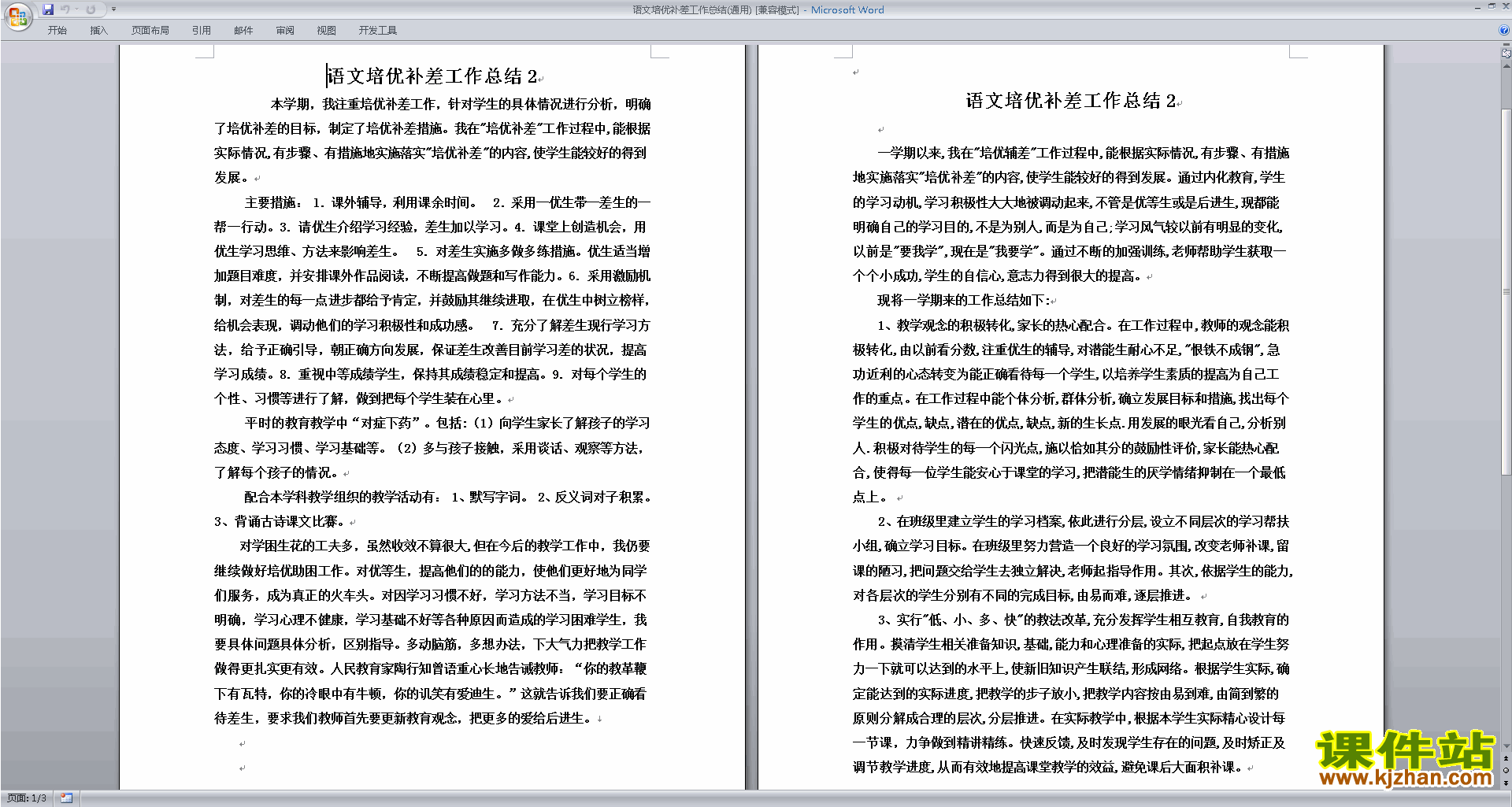Click the line starting 配合本学科教学组织的教学活动有
This screenshot has width=1512, height=807.
[x=447, y=497]
